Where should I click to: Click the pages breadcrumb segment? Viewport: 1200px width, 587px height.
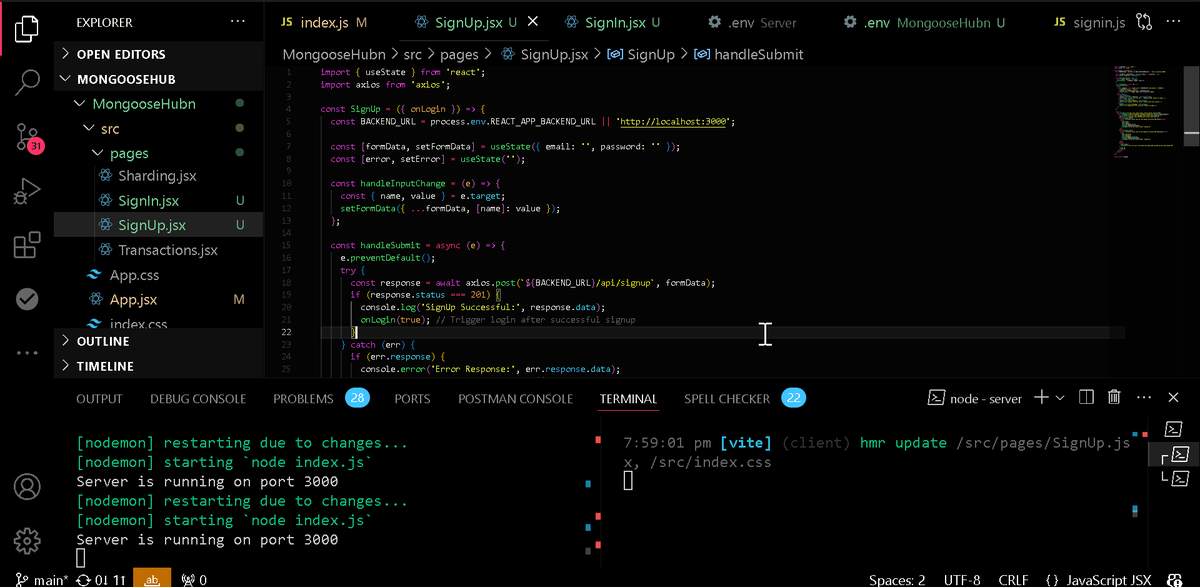459,54
